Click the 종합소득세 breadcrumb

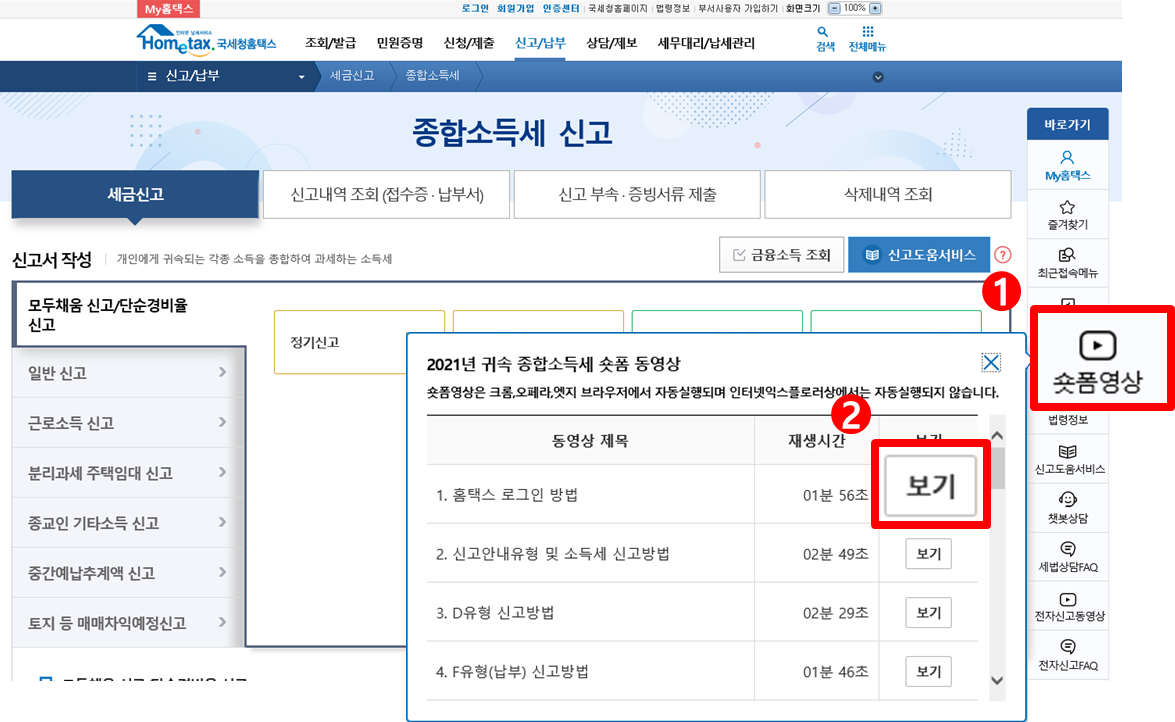pos(432,76)
